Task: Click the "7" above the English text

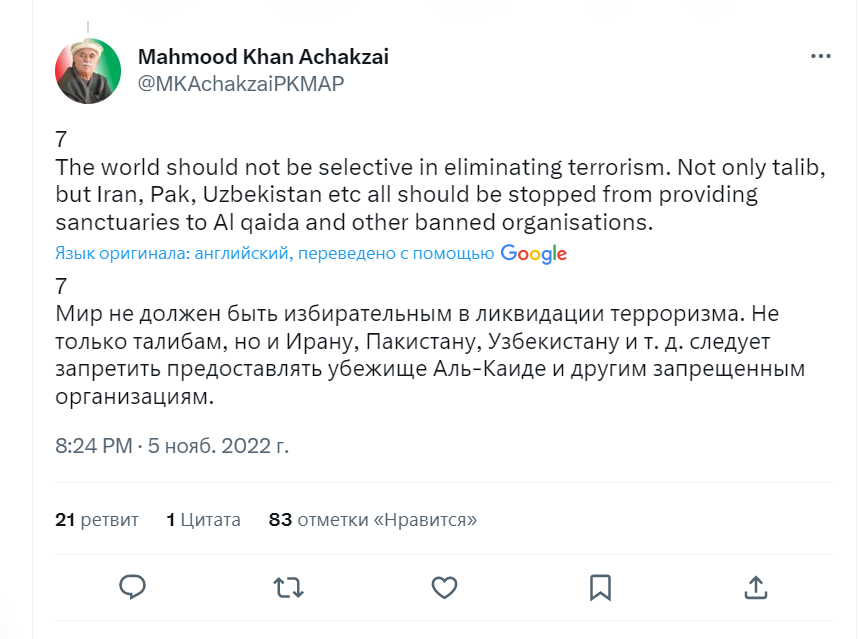Action: click(61, 140)
